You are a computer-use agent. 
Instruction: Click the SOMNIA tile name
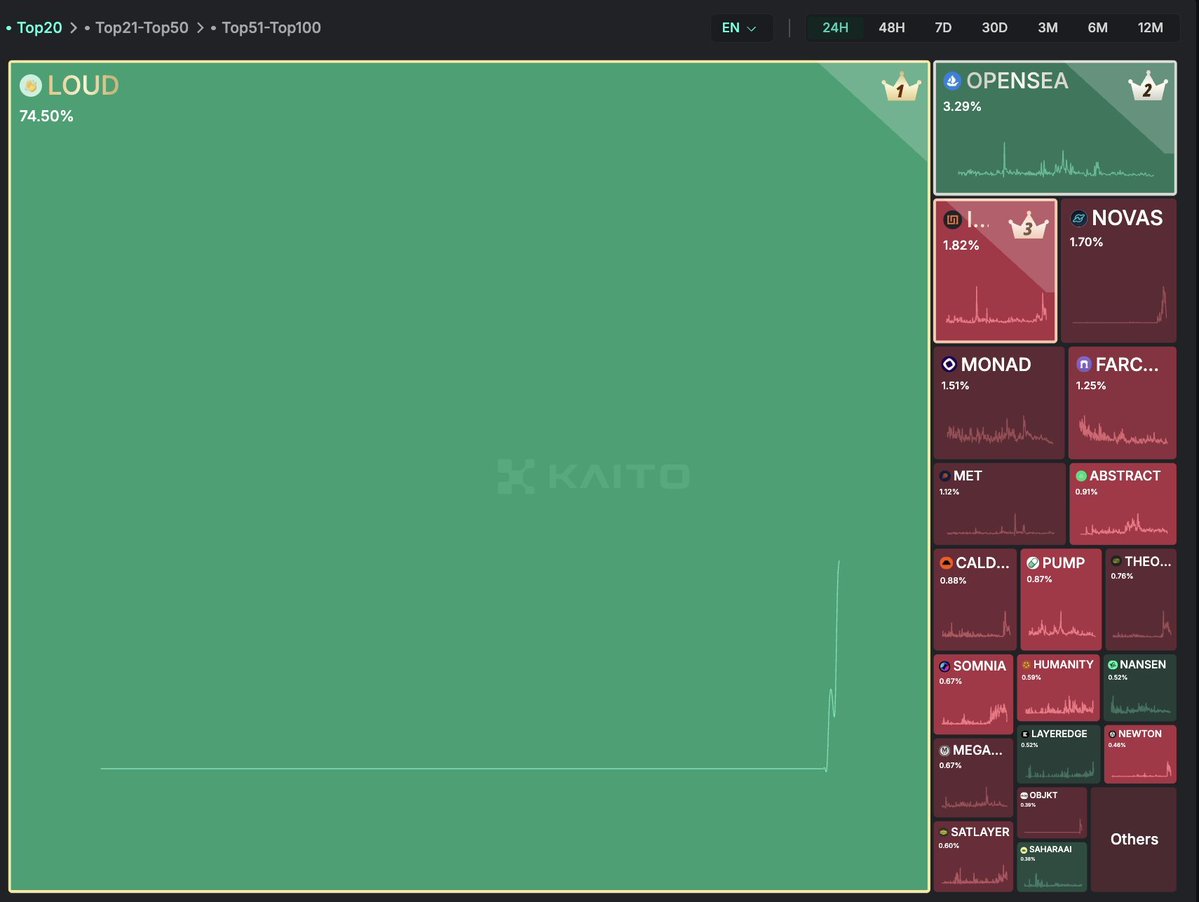point(979,666)
